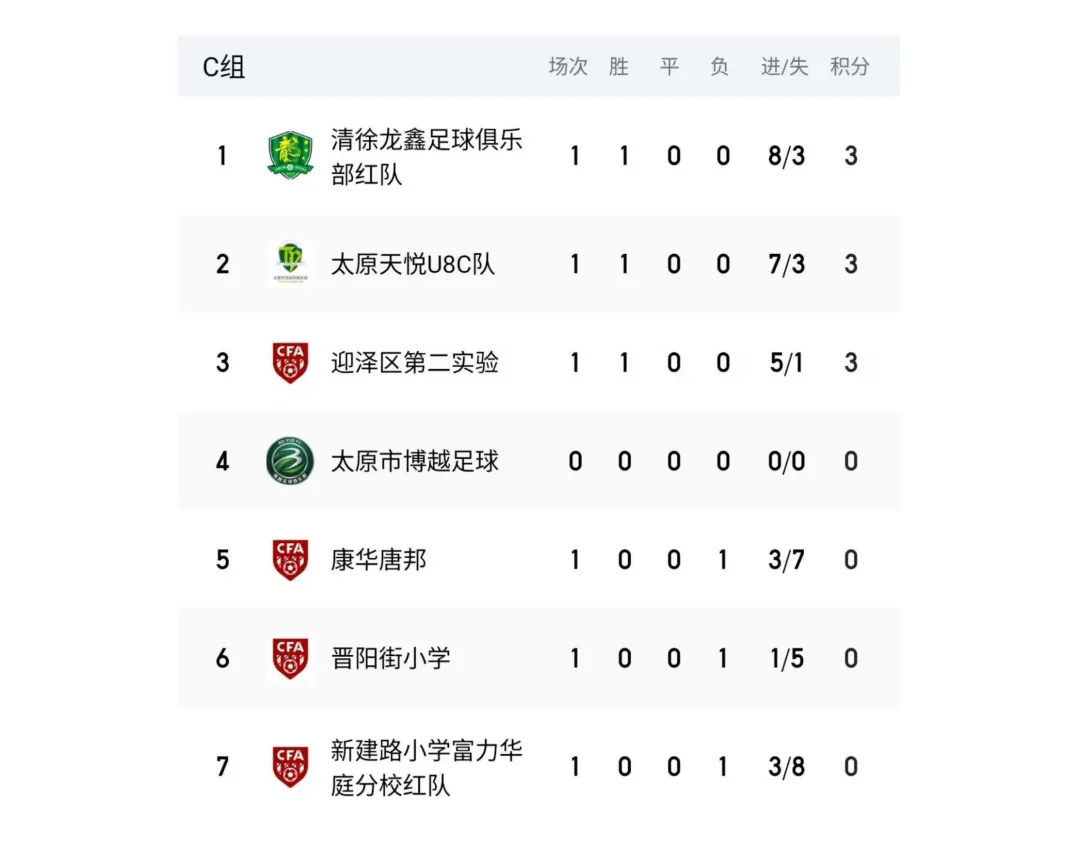Open the 康华唐邦 team name

point(378,559)
